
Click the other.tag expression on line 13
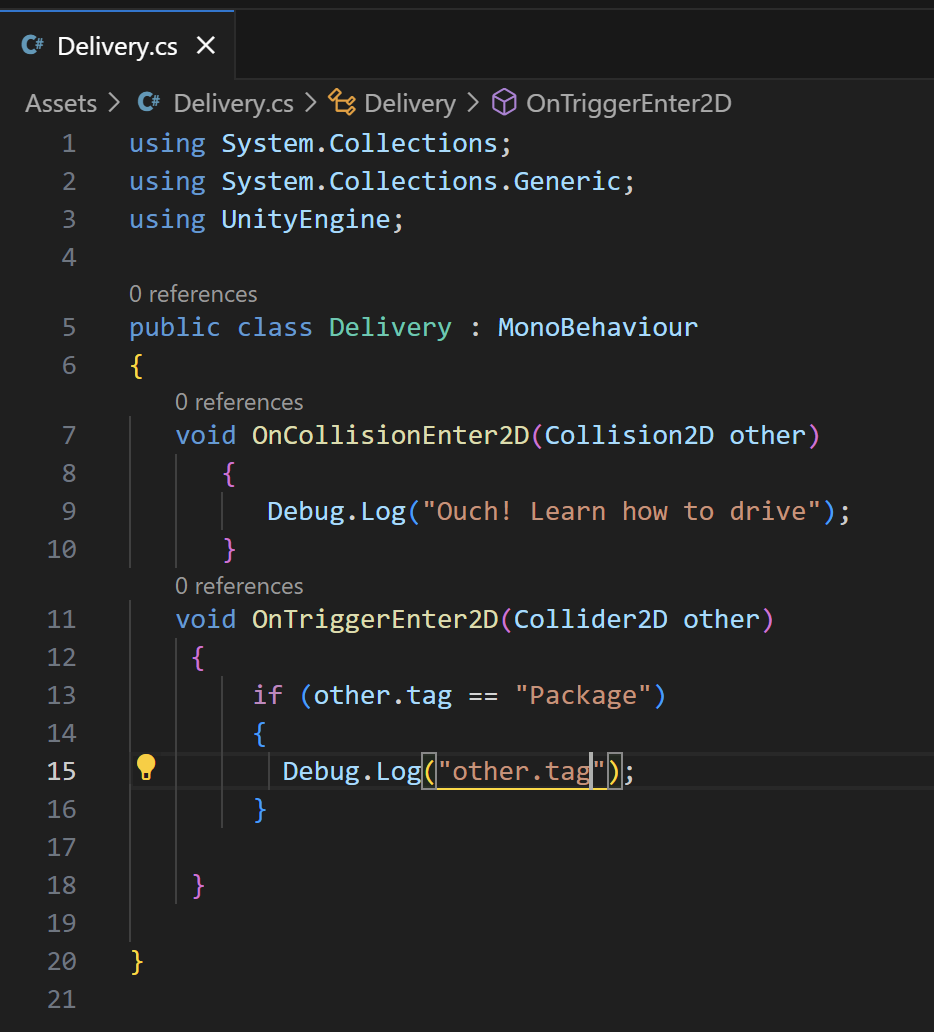383,694
